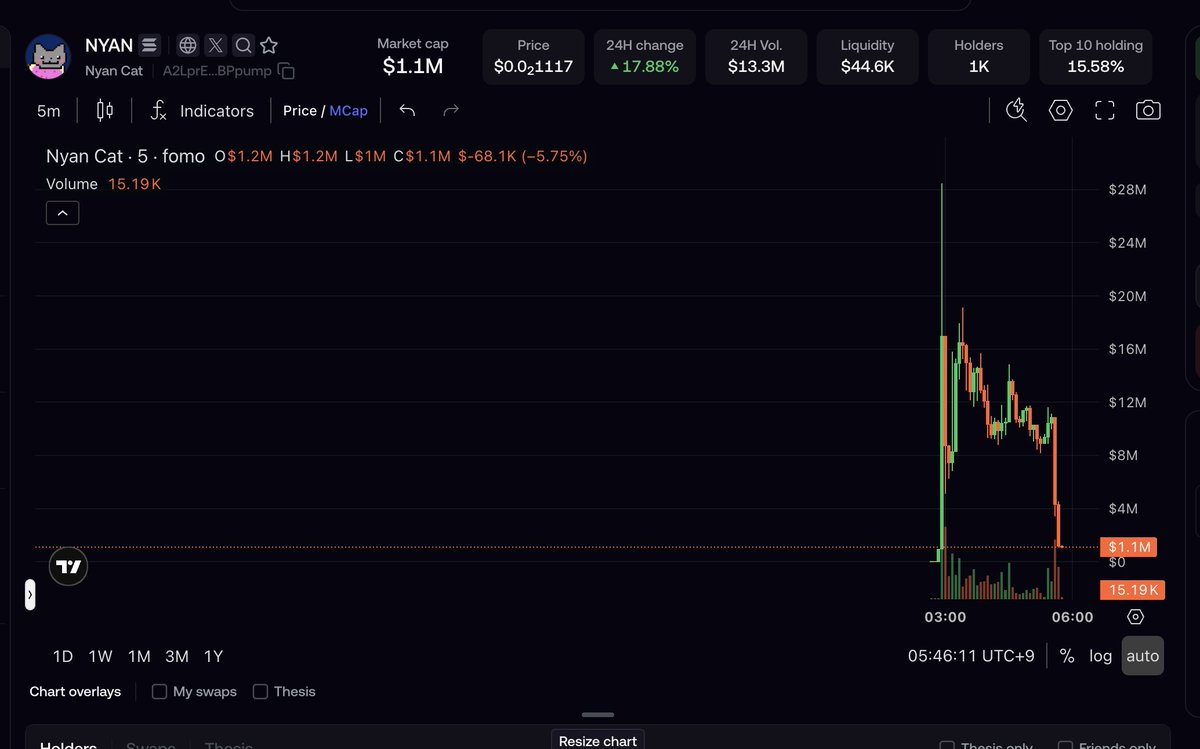The width and height of the screenshot is (1200, 749).
Task: Take a chart snapshot with camera icon
Action: point(1149,110)
